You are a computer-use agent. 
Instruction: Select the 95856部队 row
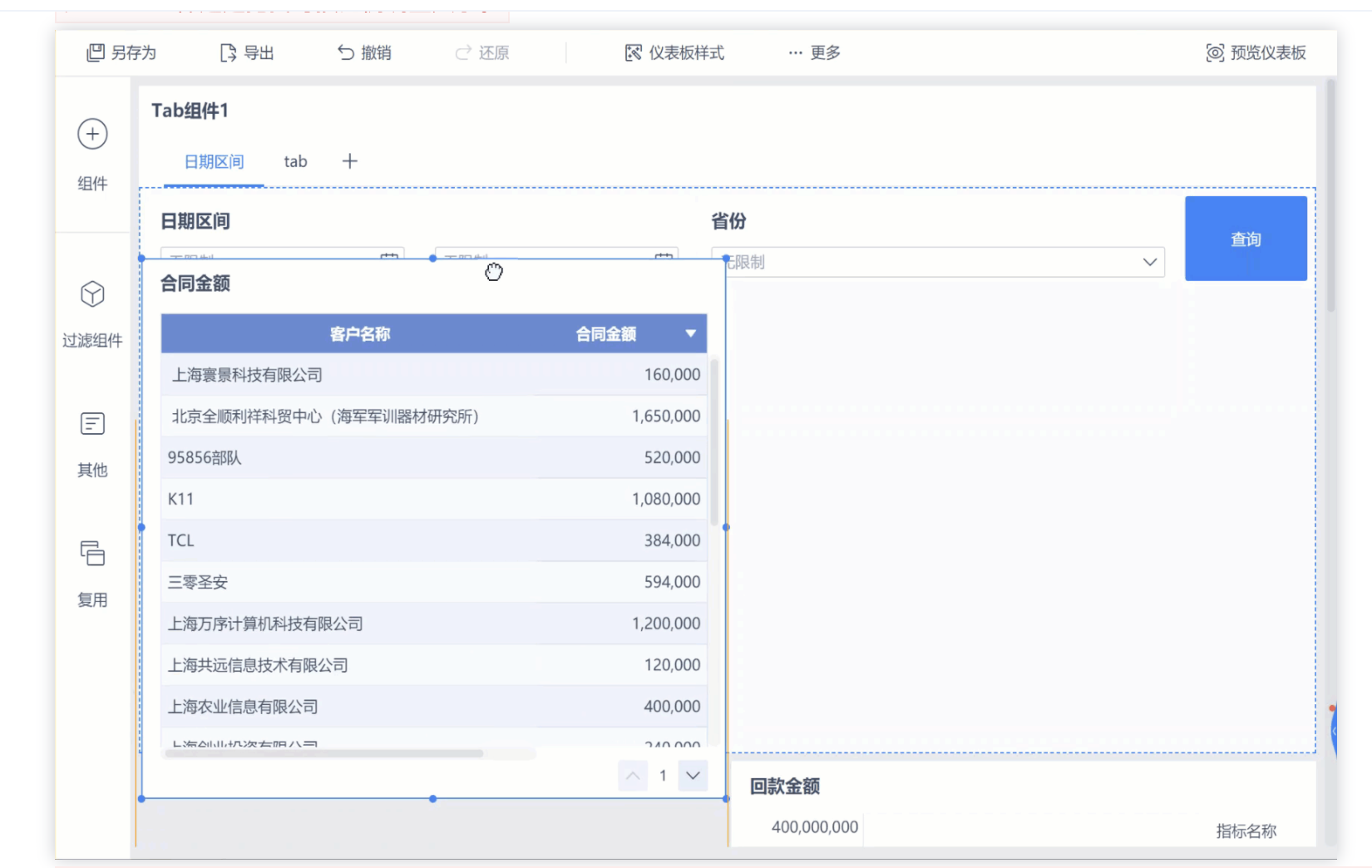pyautogui.click(x=434, y=457)
